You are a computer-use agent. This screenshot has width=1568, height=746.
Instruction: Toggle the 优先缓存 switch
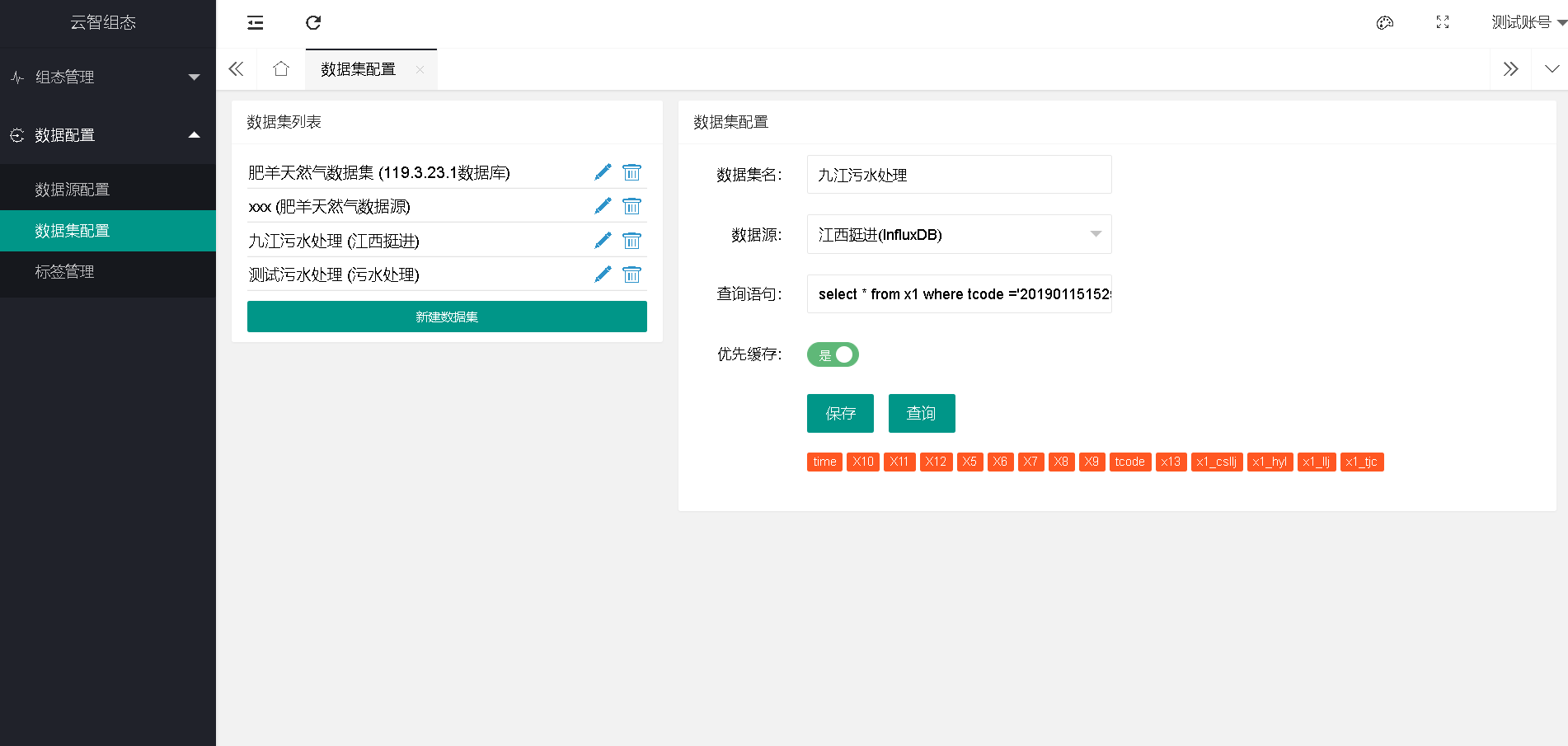833,354
